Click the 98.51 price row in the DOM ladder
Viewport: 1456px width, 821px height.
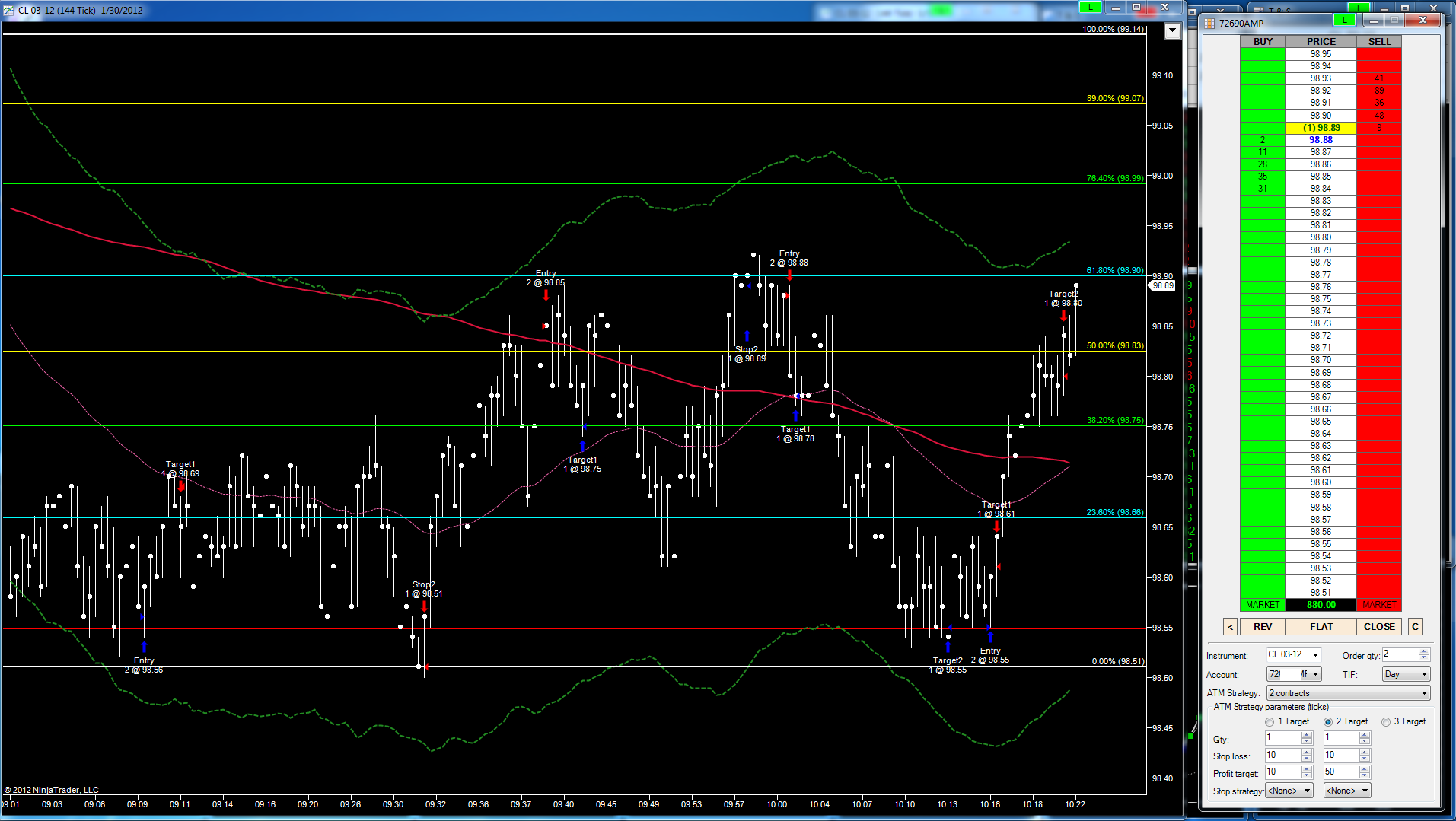pos(1321,593)
